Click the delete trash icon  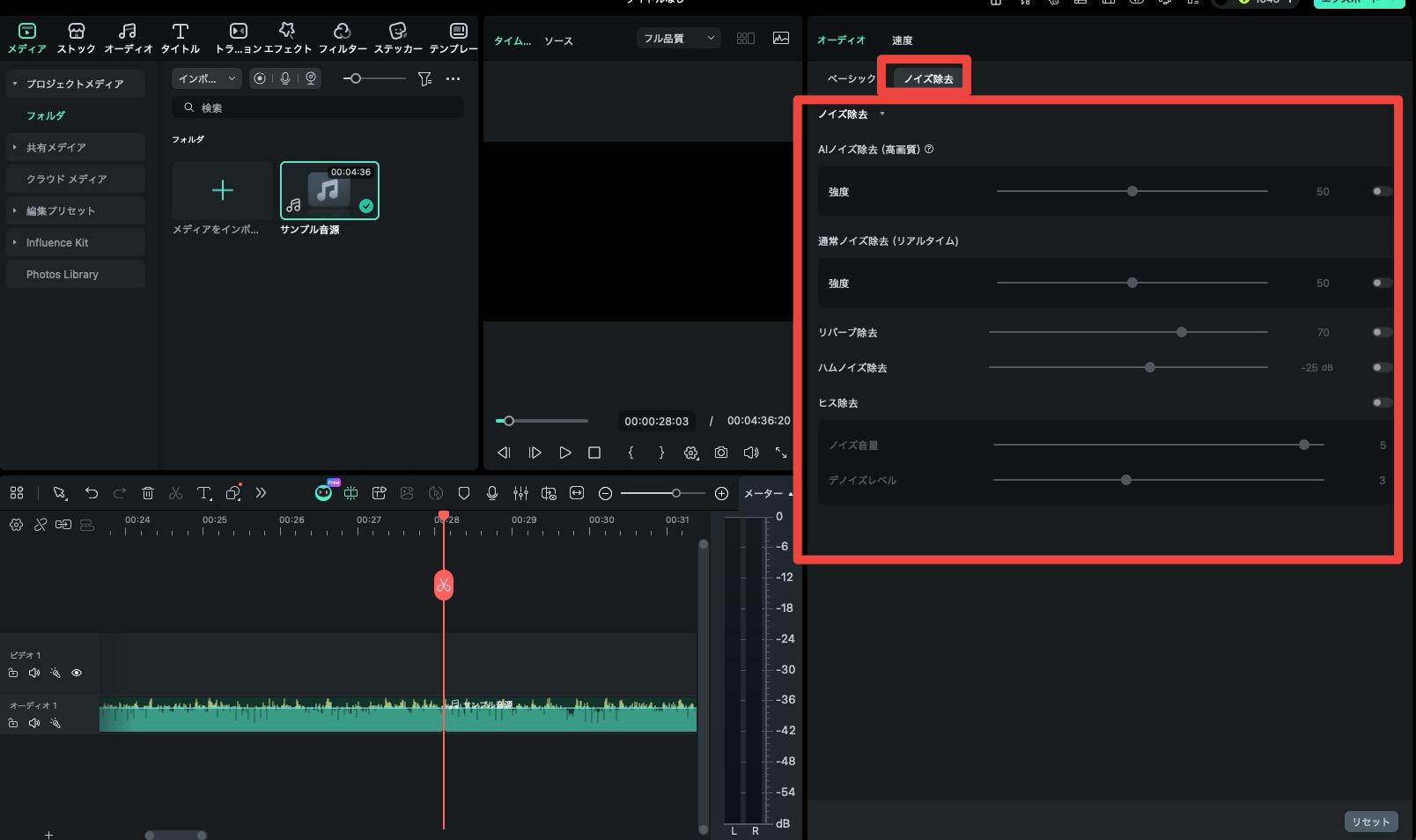click(148, 493)
